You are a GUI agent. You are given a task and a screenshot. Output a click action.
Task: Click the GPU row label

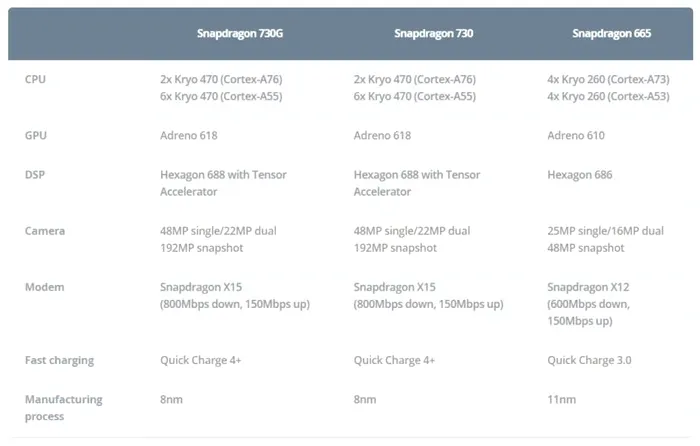[x=36, y=135]
